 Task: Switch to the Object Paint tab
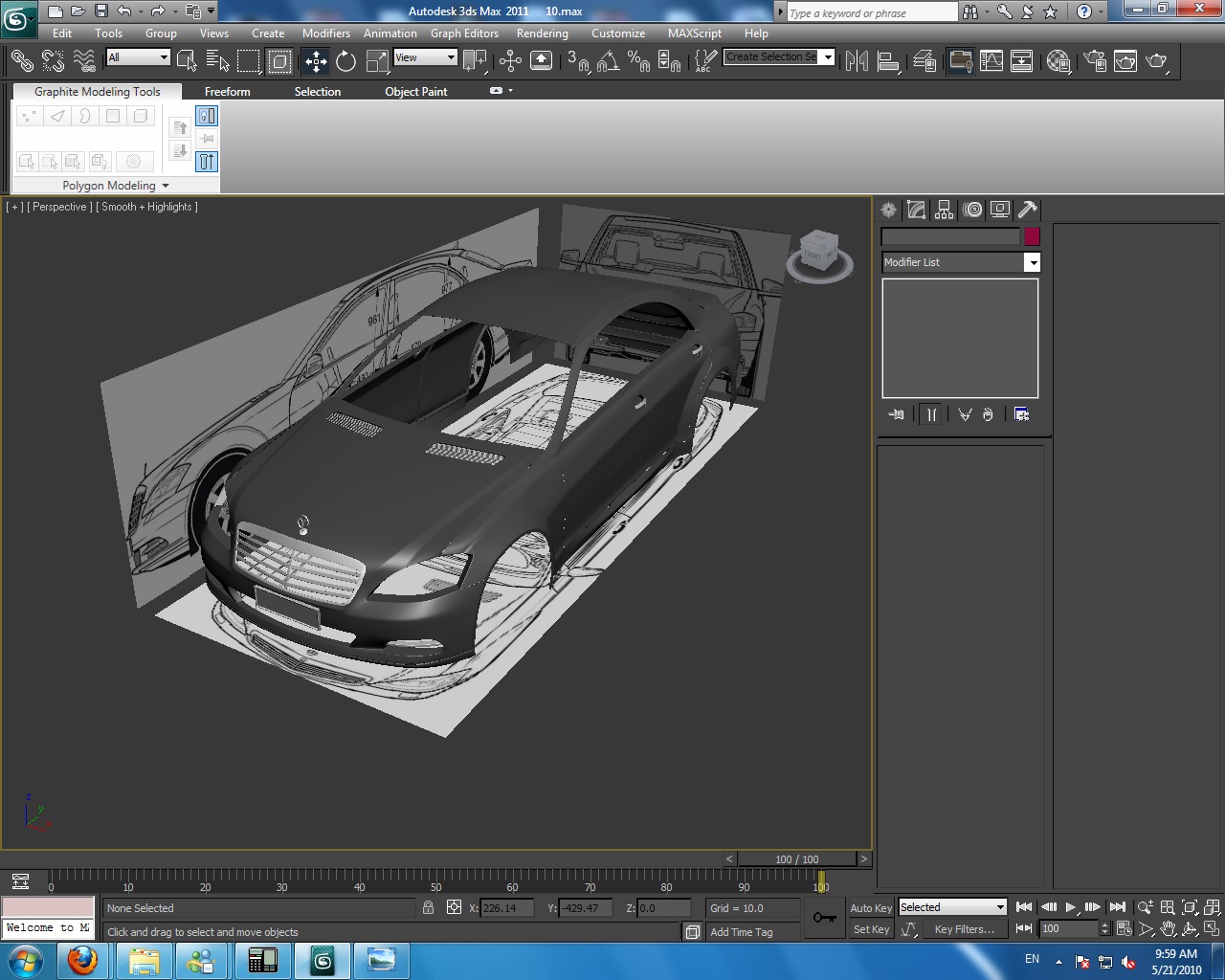coord(416,92)
